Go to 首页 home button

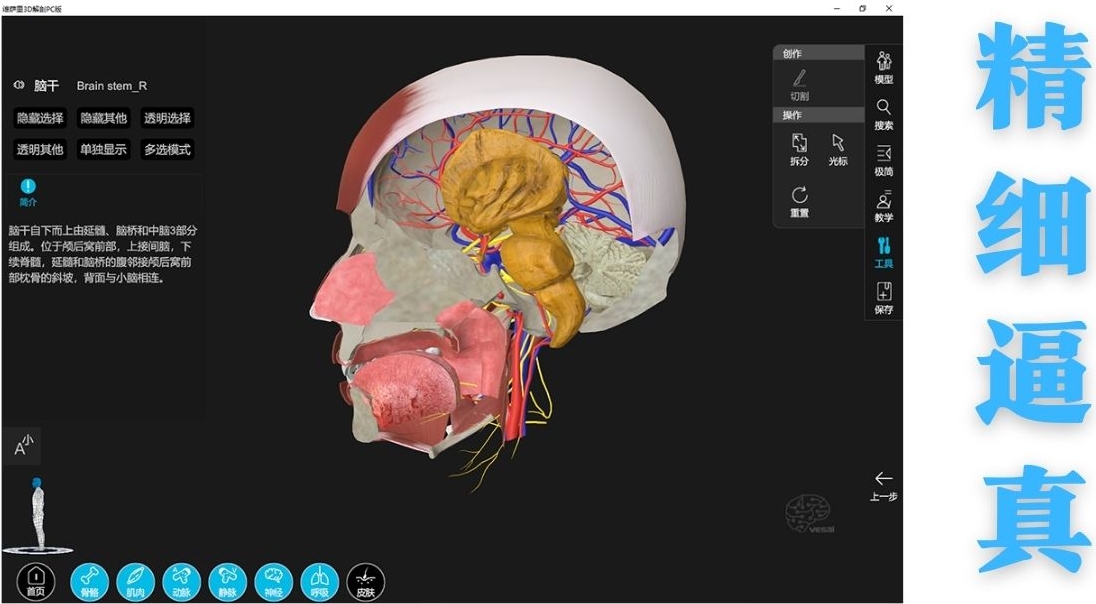pos(36,582)
